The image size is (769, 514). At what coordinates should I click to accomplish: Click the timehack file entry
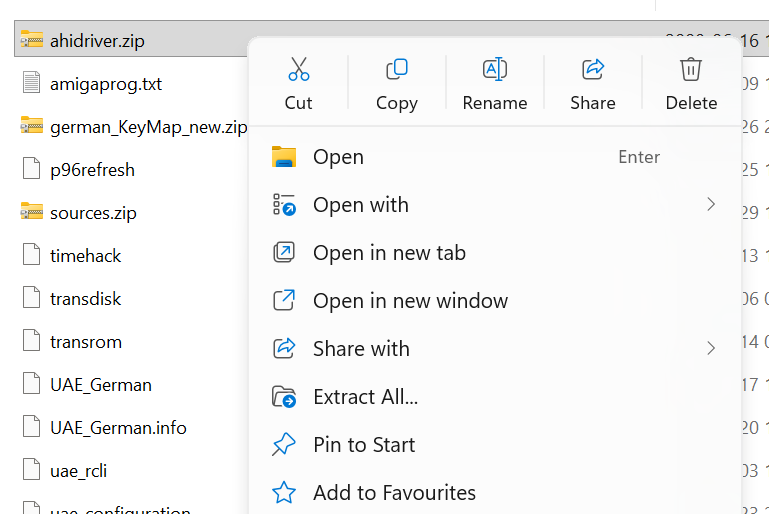coord(85,255)
